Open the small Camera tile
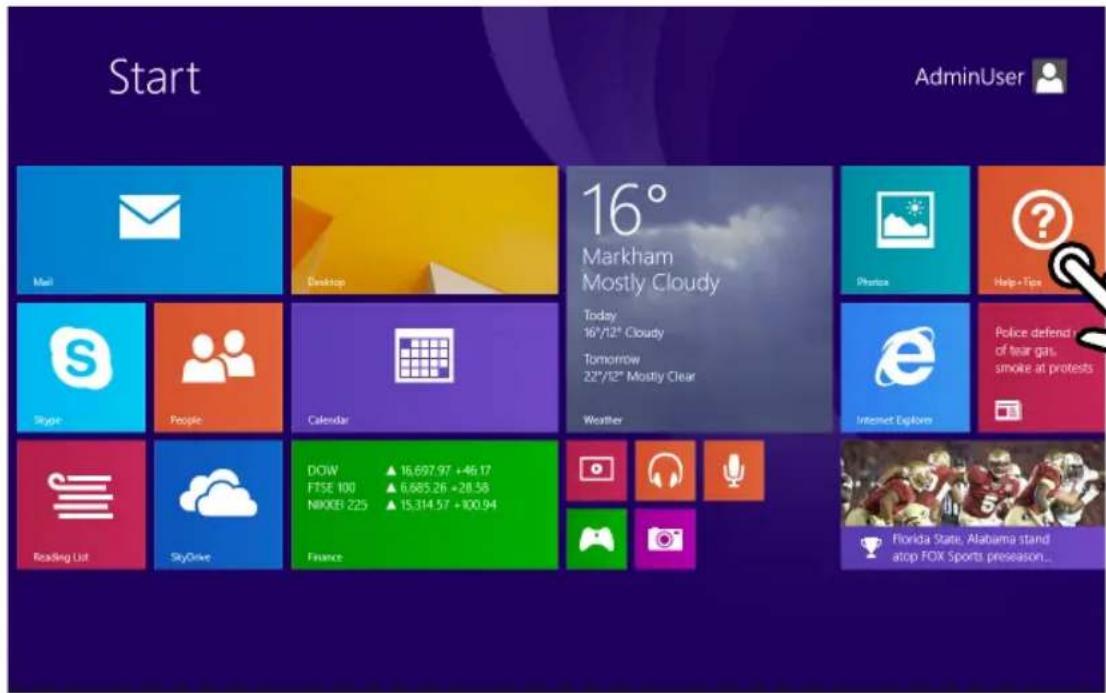 [x=664, y=539]
